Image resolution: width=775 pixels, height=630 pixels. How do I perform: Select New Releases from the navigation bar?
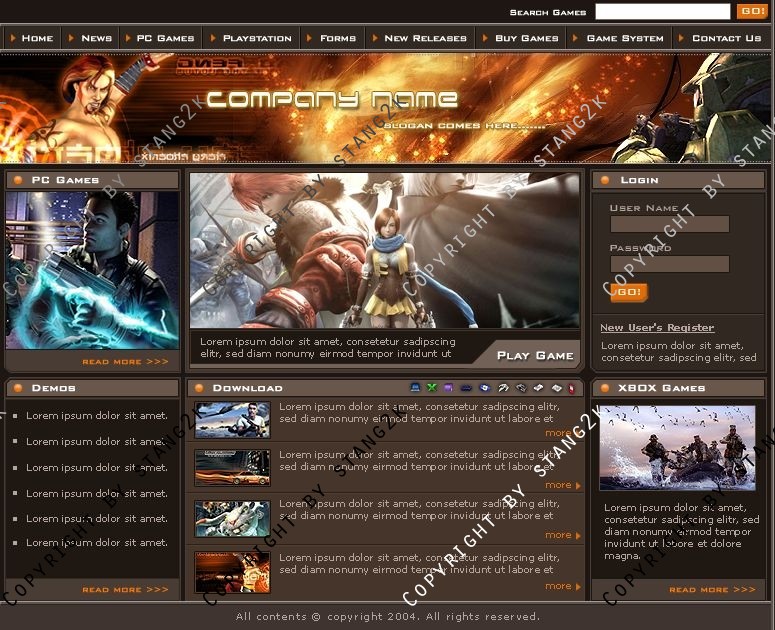click(425, 38)
